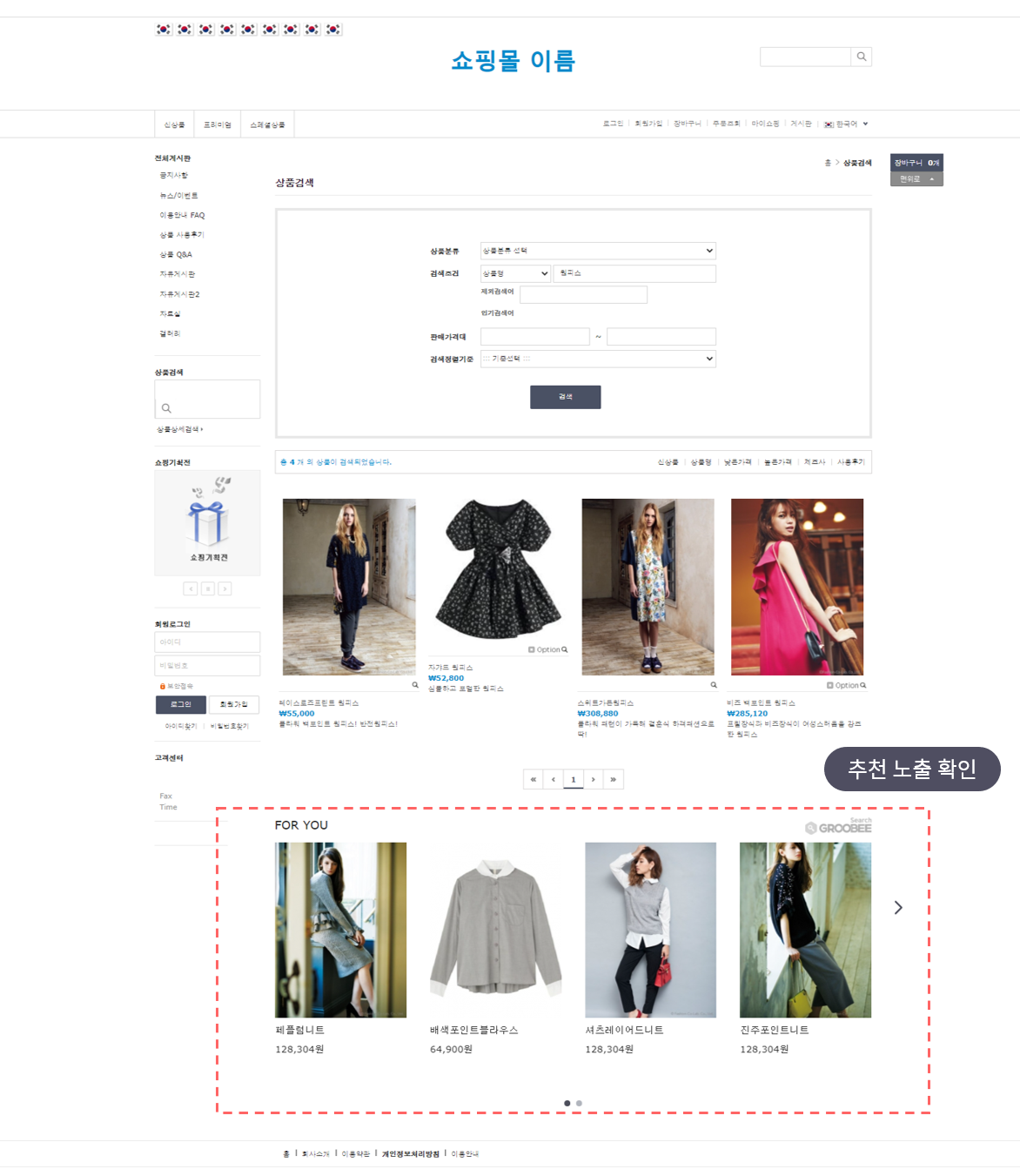Go to the last results page
Viewport: 1020px width, 1176px height.
[x=614, y=779]
